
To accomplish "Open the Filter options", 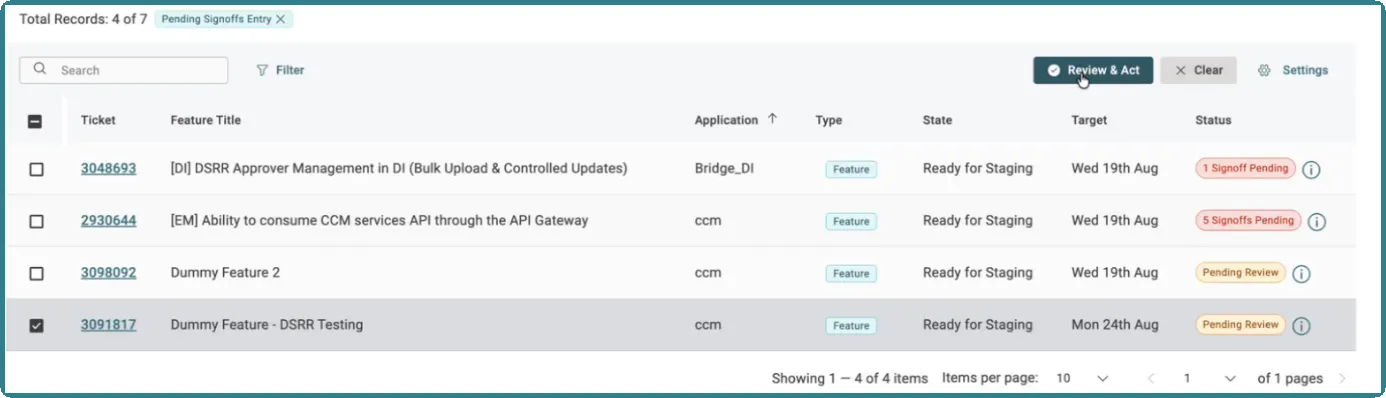I will tap(280, 70).
